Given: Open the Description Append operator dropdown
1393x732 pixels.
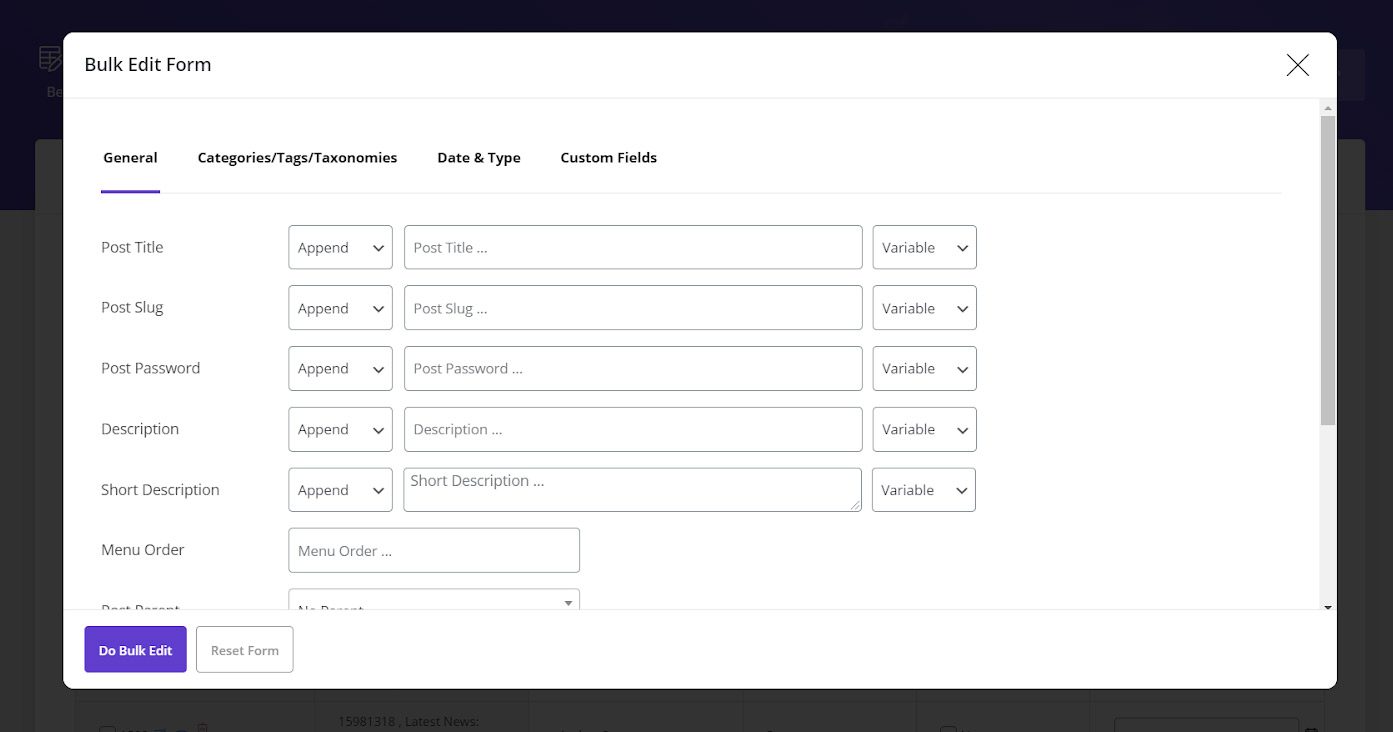Looking at the screenshot, I should click(340, 429).
